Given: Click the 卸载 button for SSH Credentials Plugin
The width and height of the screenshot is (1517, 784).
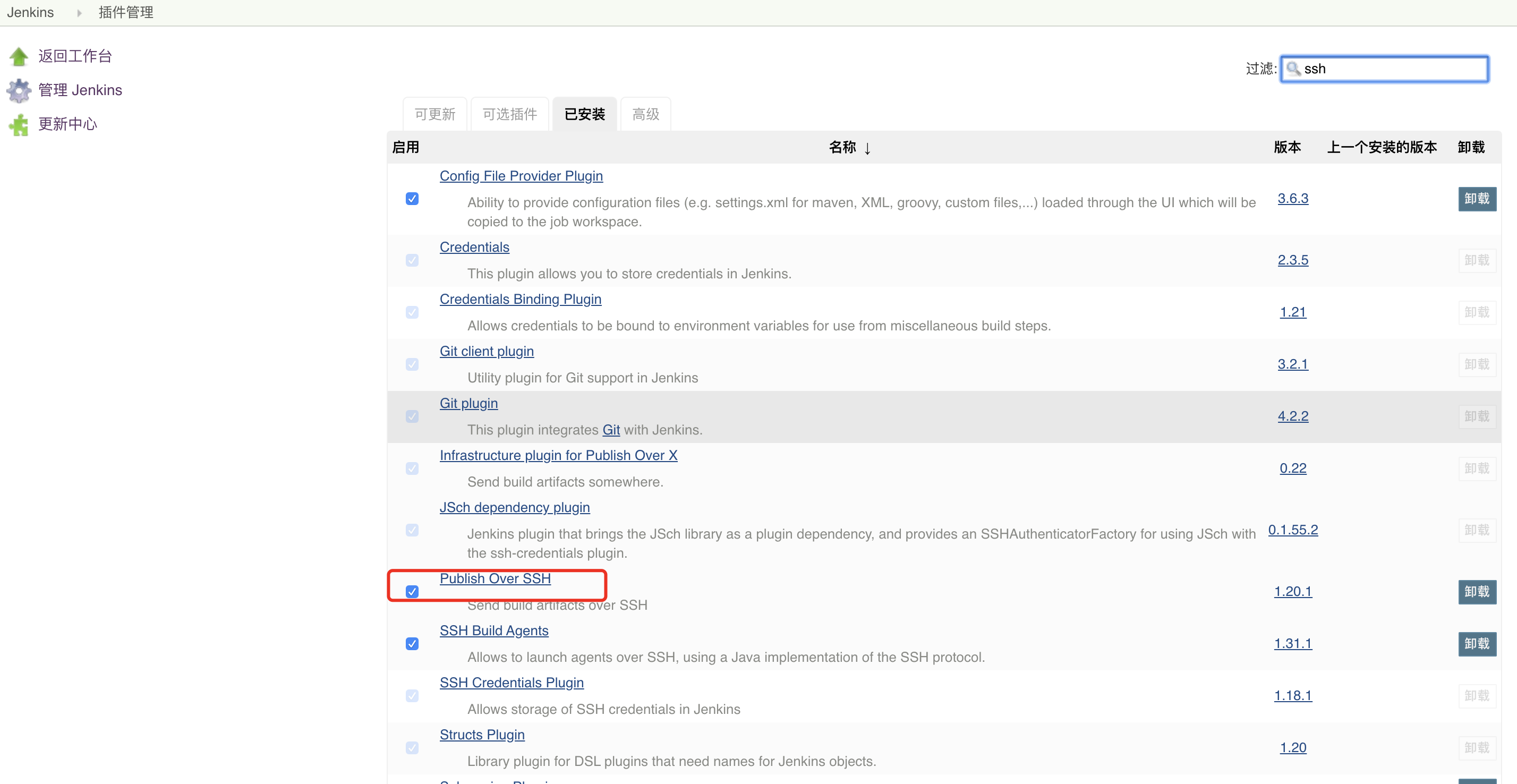Looking at the screenshot, I should [x=1477, y=696].
